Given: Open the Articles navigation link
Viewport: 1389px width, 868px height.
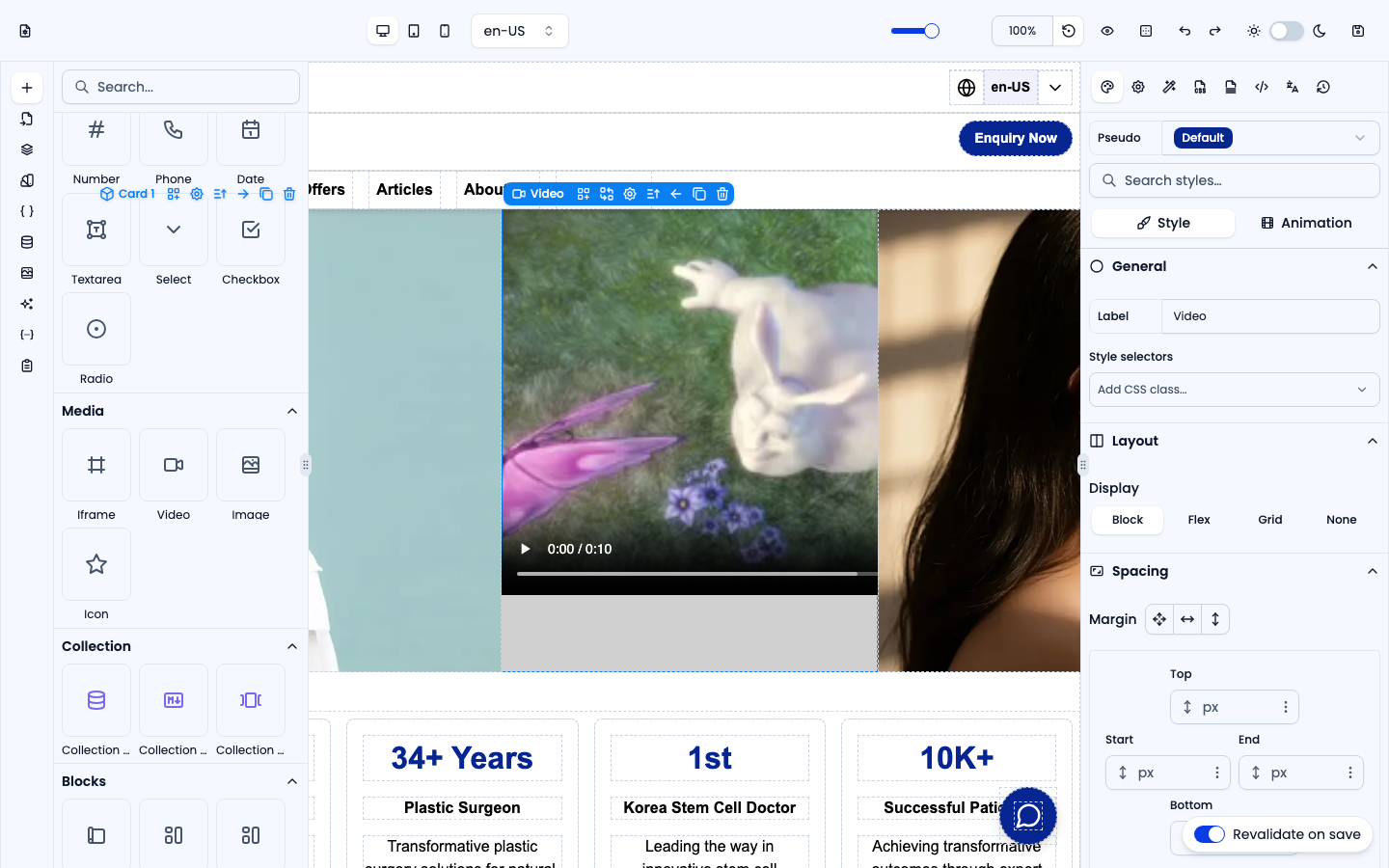Looking at the screenshot, I should (404, 190).
